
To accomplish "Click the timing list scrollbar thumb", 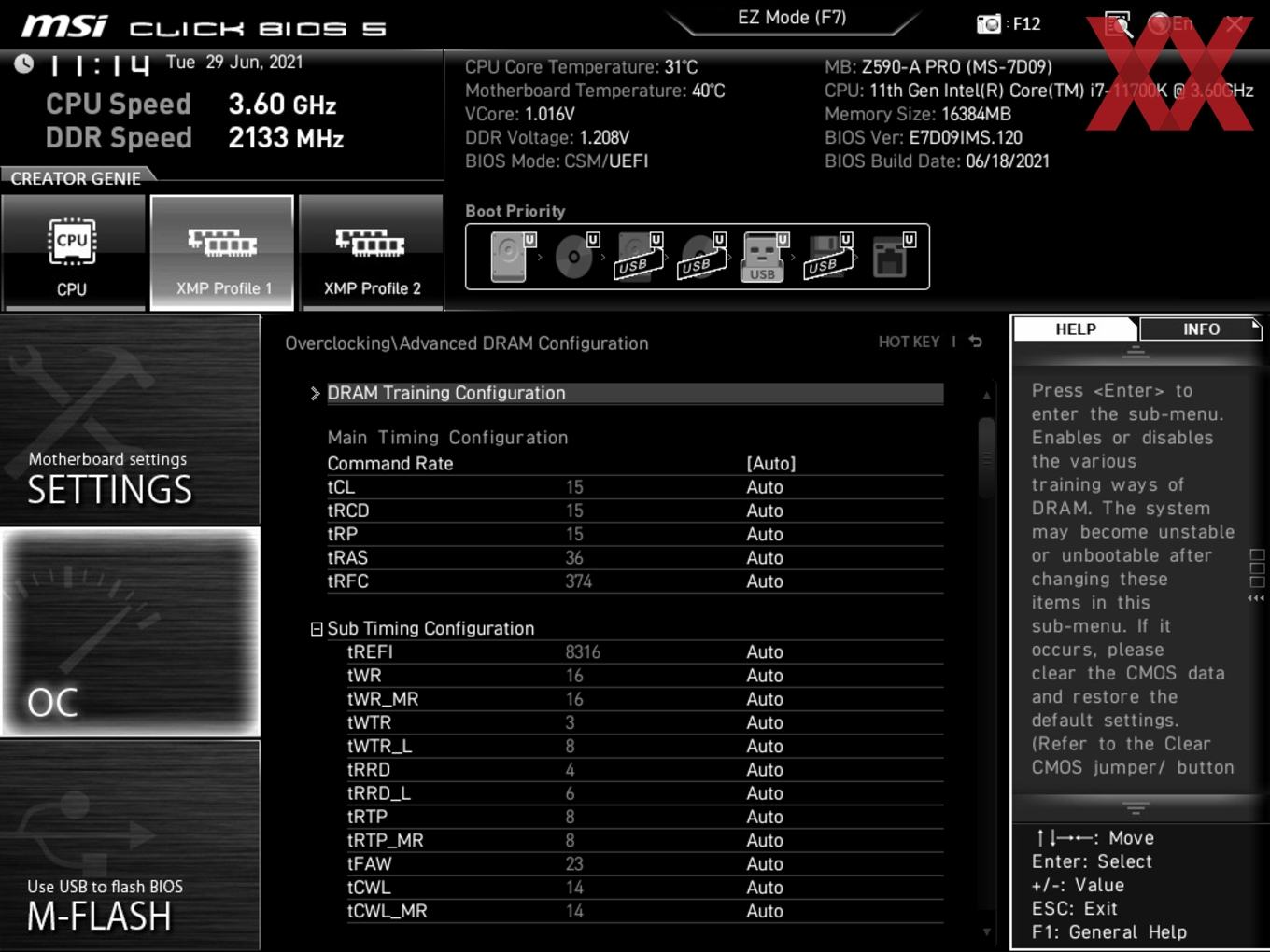I will (x=986, y=457).
